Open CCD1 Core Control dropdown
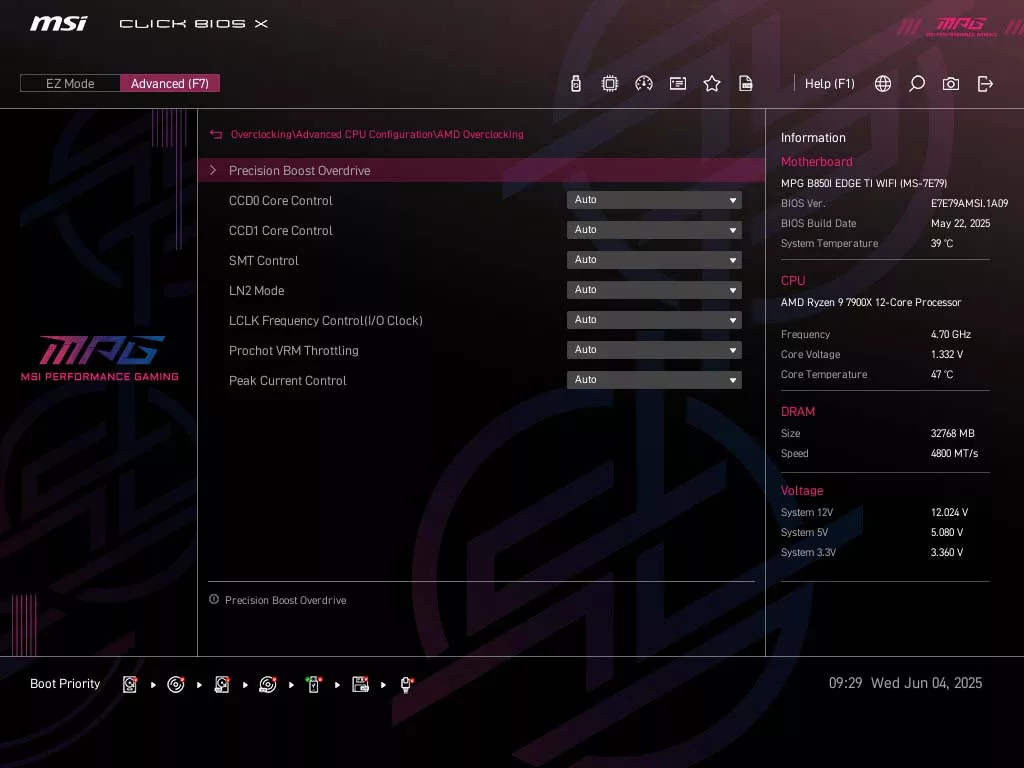 coord(654,230)
